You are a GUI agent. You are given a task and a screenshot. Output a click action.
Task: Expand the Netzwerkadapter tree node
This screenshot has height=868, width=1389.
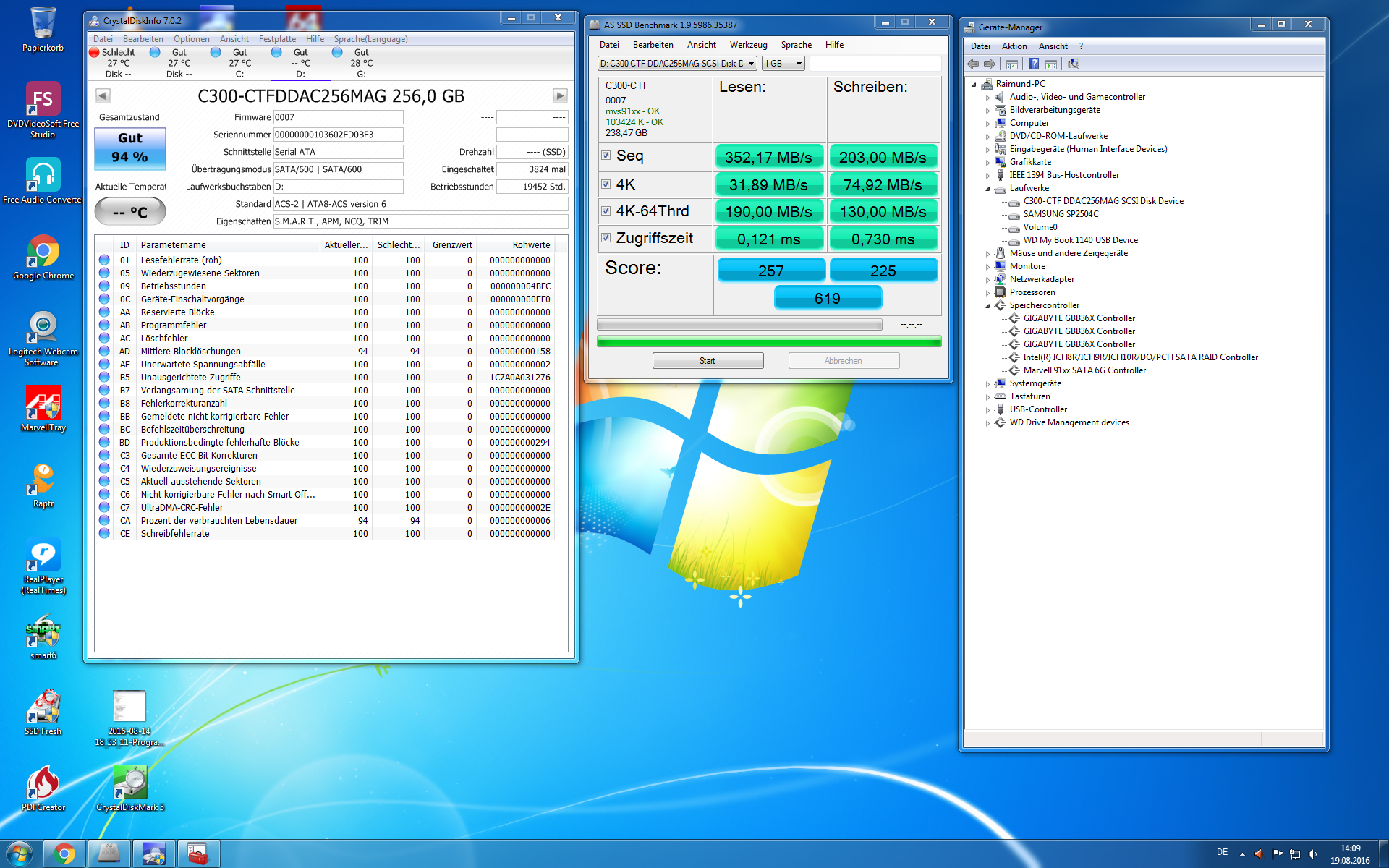pyautogui.click(x=987, y=280)
